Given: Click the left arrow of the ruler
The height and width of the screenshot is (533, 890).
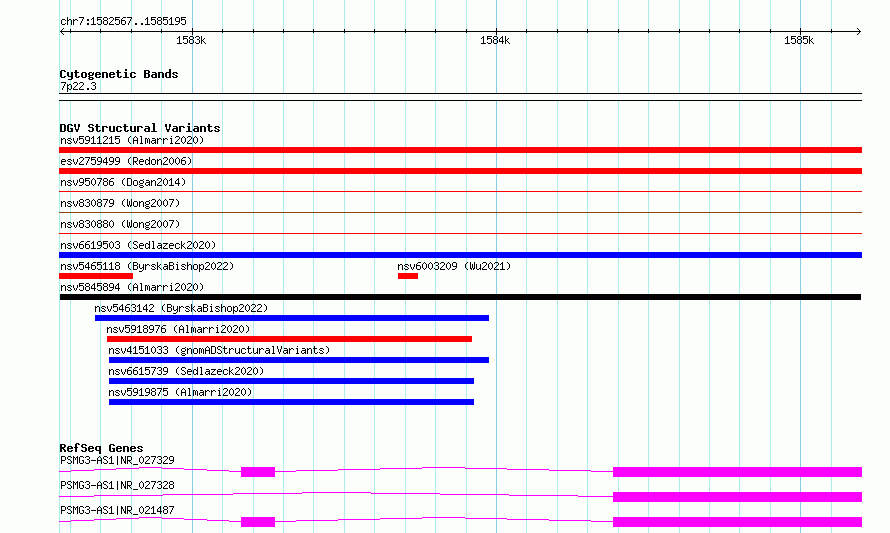Looking at the screenshot, I should pyautogui.click(x=64, y=31).
